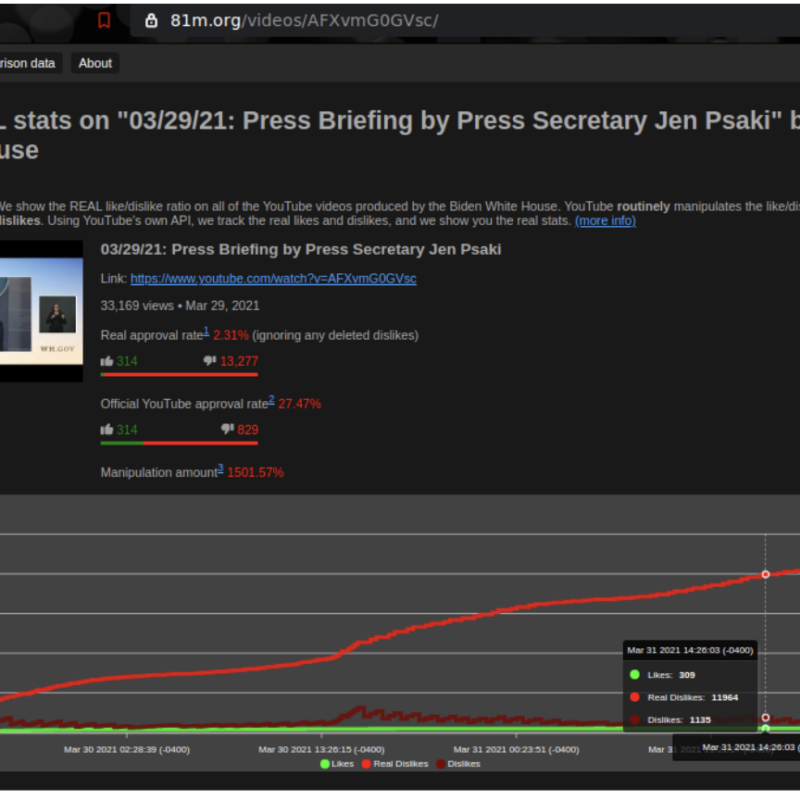
Task: Click the red bookmark icon in address bar
Action: tap(104, 20)
